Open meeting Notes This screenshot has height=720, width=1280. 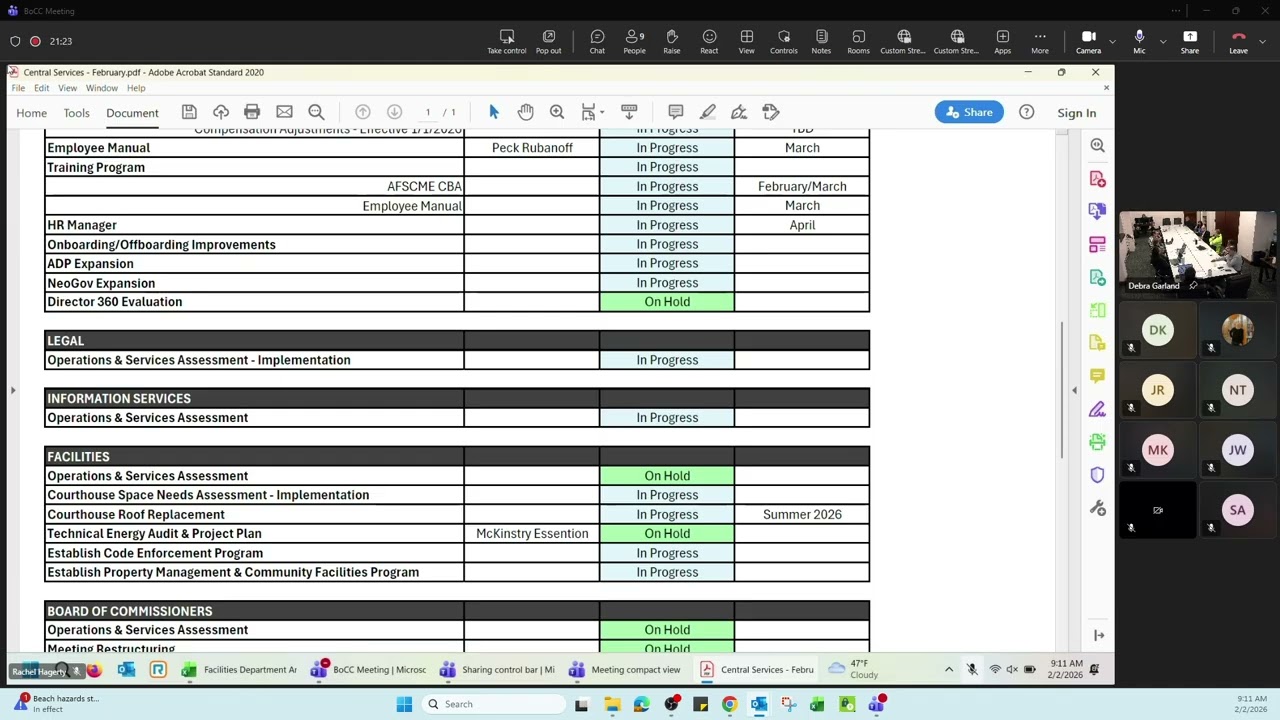[x=821, y=41]
